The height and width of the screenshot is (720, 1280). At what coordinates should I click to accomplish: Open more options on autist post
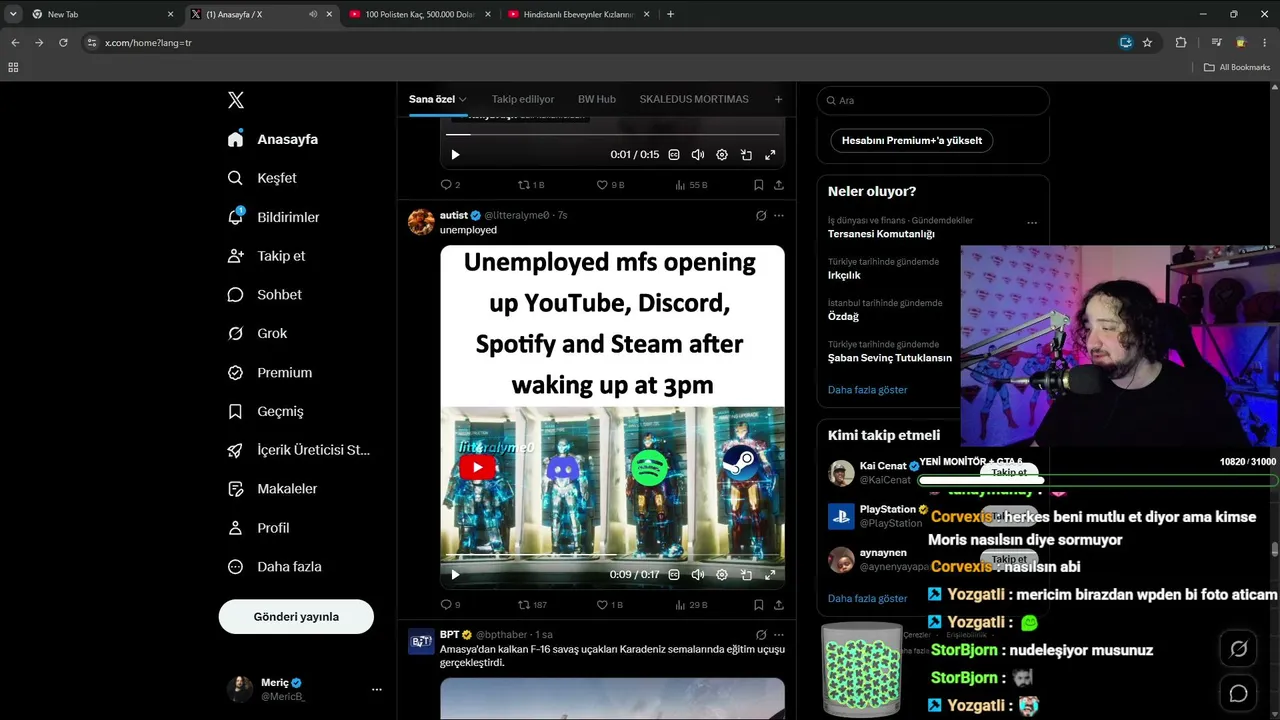779,215
